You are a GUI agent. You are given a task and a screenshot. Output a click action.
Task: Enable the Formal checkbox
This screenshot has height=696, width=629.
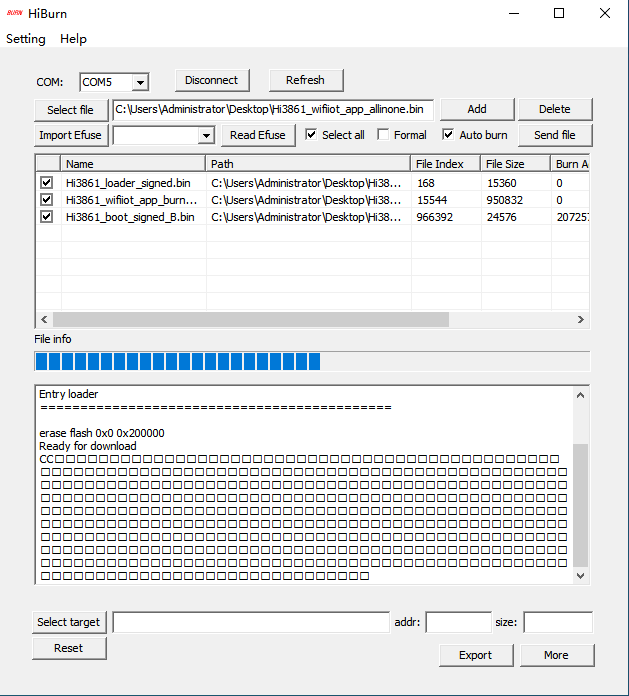click(383, 134)
